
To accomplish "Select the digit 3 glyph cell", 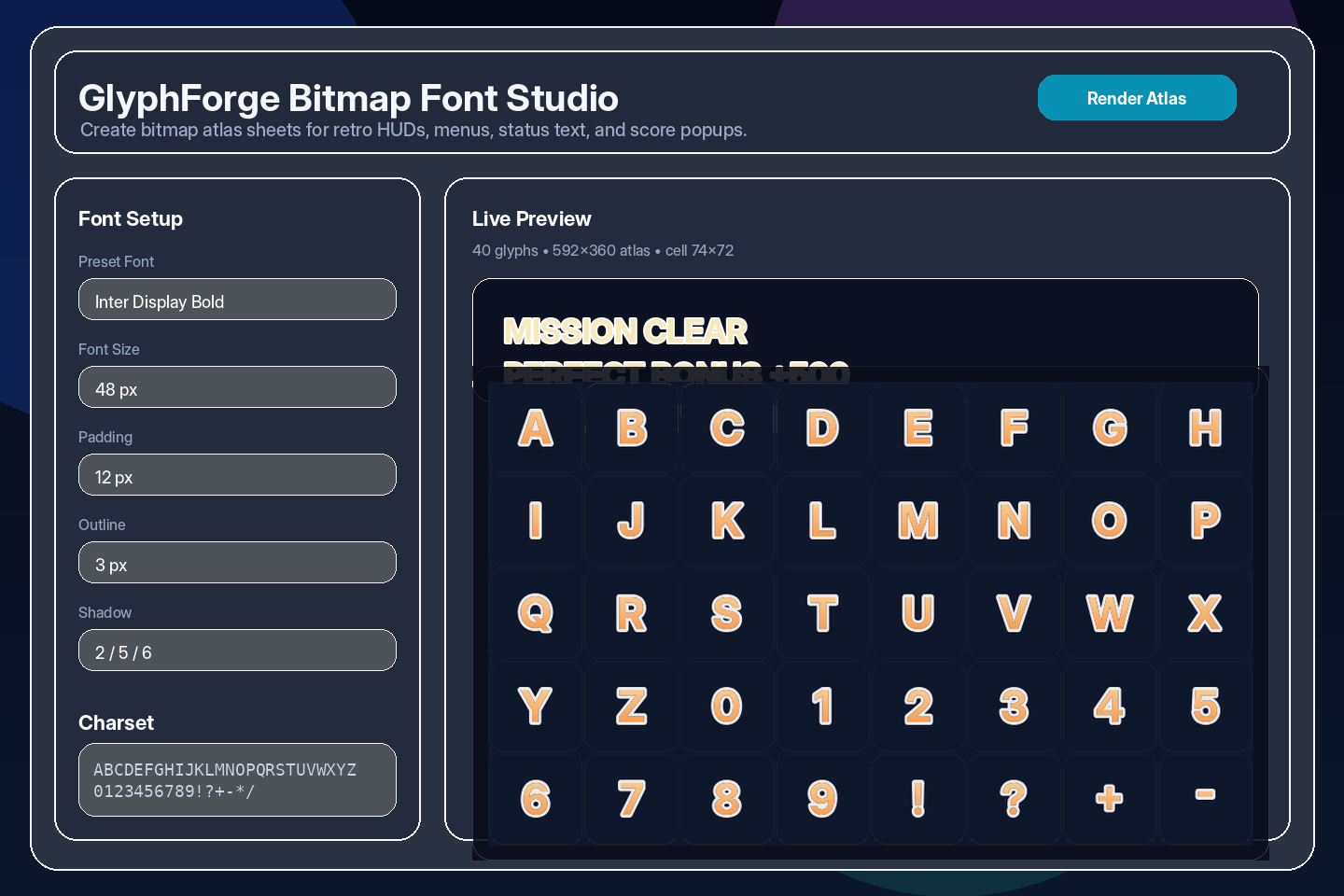I will click(1015, 707).
